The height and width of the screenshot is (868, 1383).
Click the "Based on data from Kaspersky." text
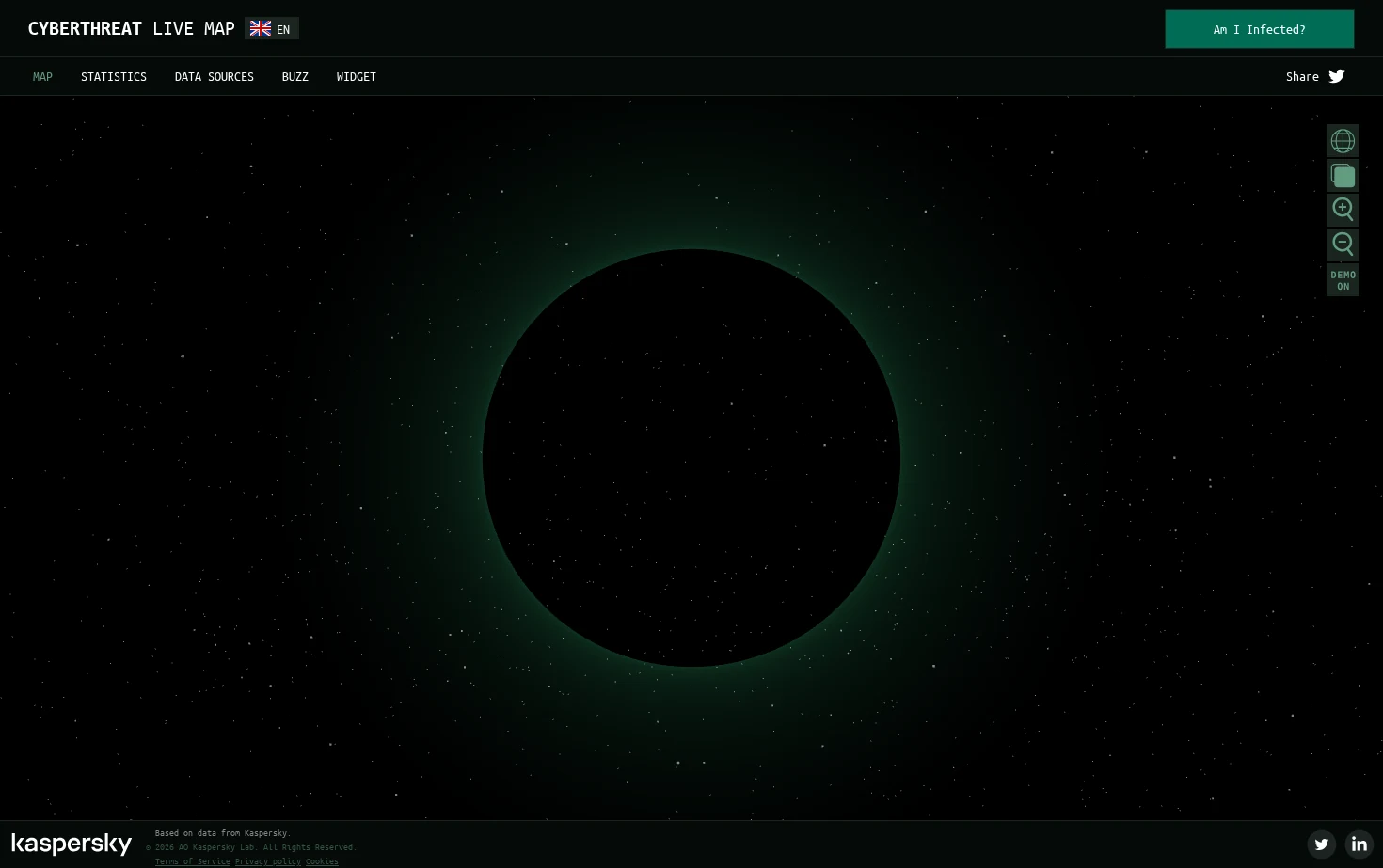(223, 833)
